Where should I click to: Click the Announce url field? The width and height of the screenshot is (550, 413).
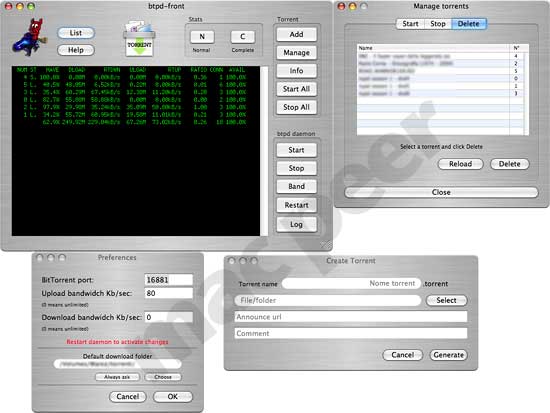point(351,317)
